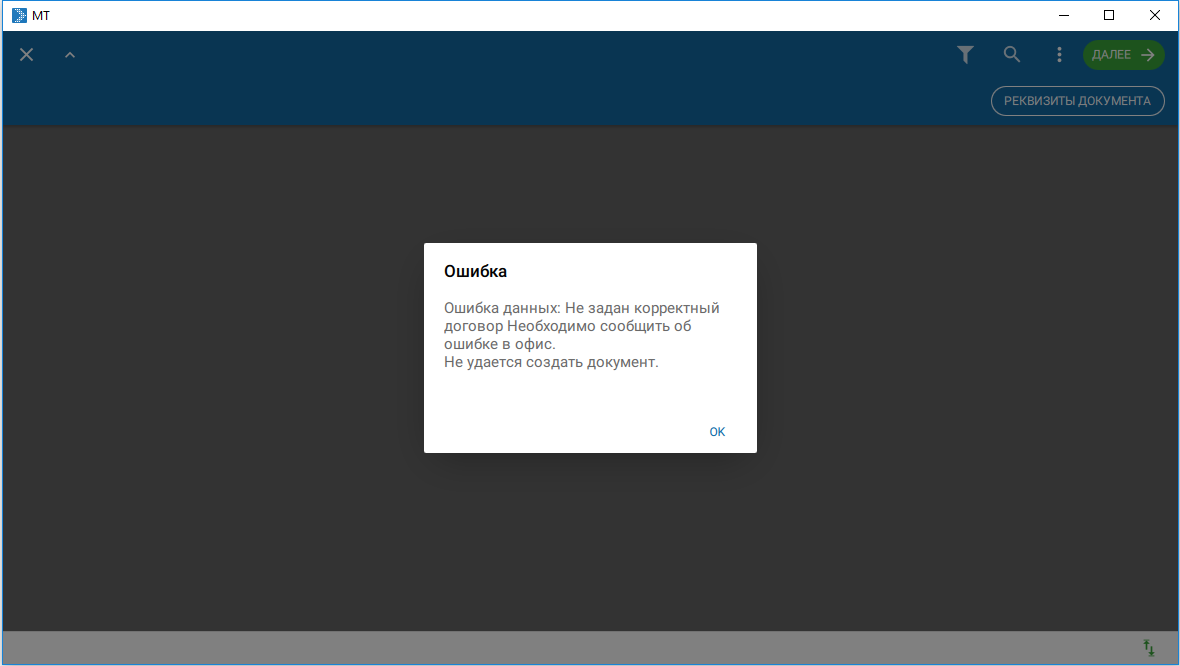This screenshot has width=1180, height=666.
Task: Click the MT app icon in title bar
Action: pyautogui.click(x=19, y=15)
